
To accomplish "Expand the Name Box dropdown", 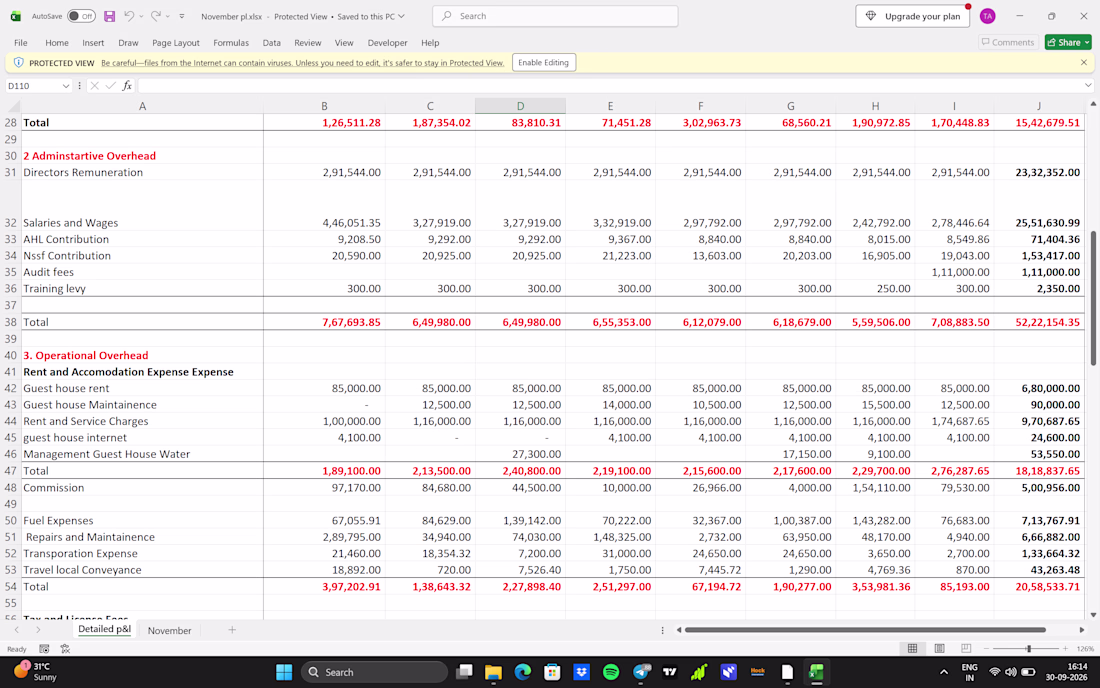I will coord(66,86).
